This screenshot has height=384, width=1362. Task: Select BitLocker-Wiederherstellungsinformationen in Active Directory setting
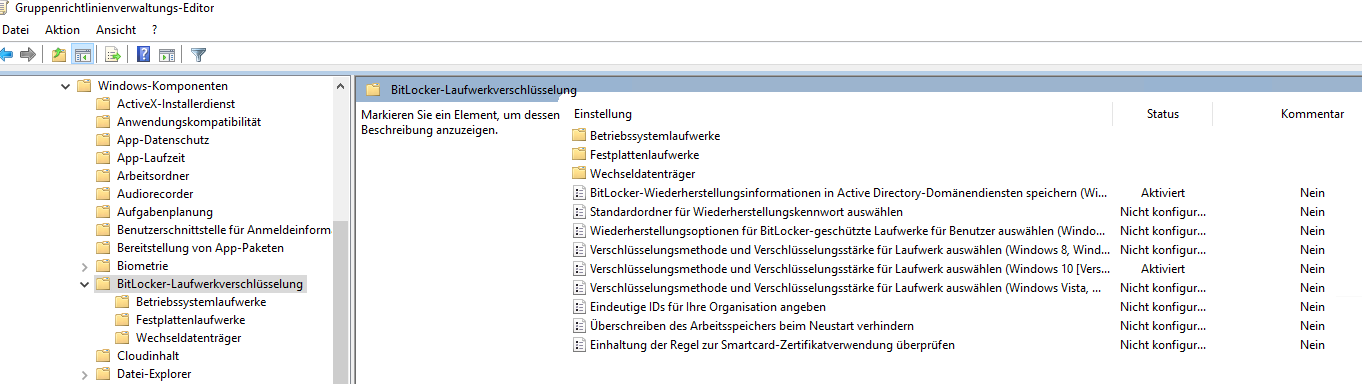click(x=848, y=192)
